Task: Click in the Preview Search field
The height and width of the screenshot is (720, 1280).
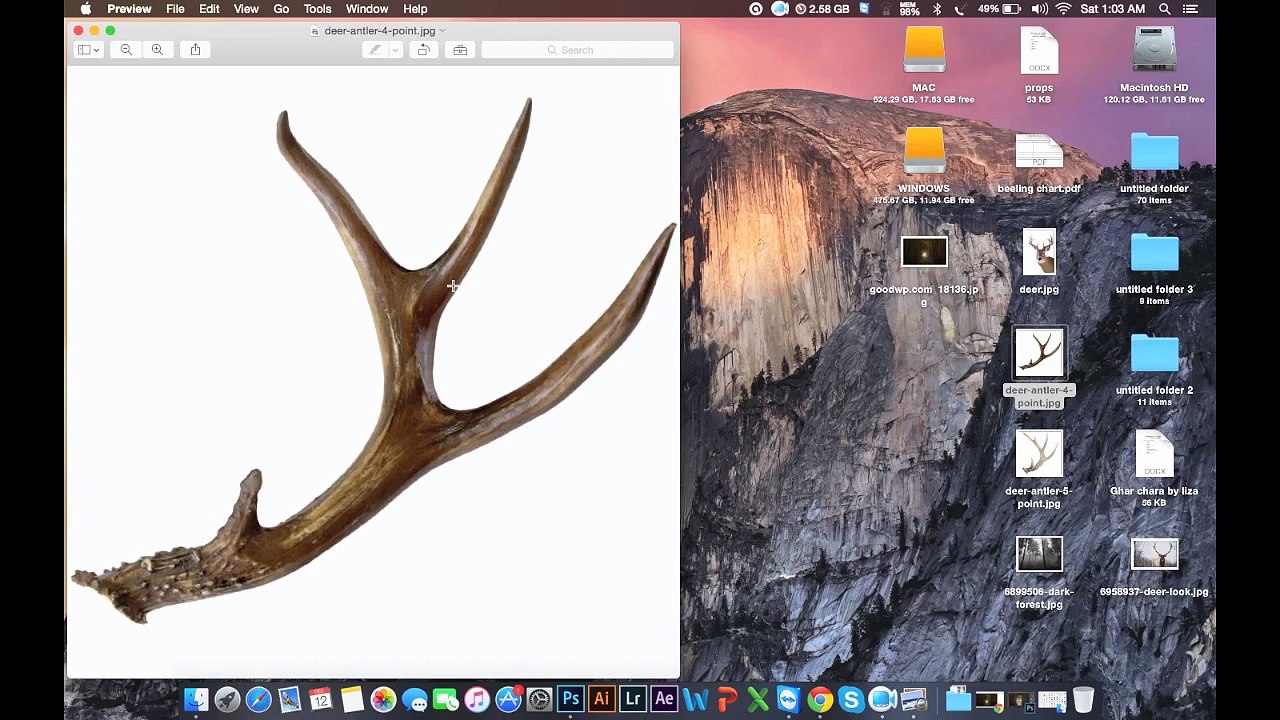Action: (577, 50)
